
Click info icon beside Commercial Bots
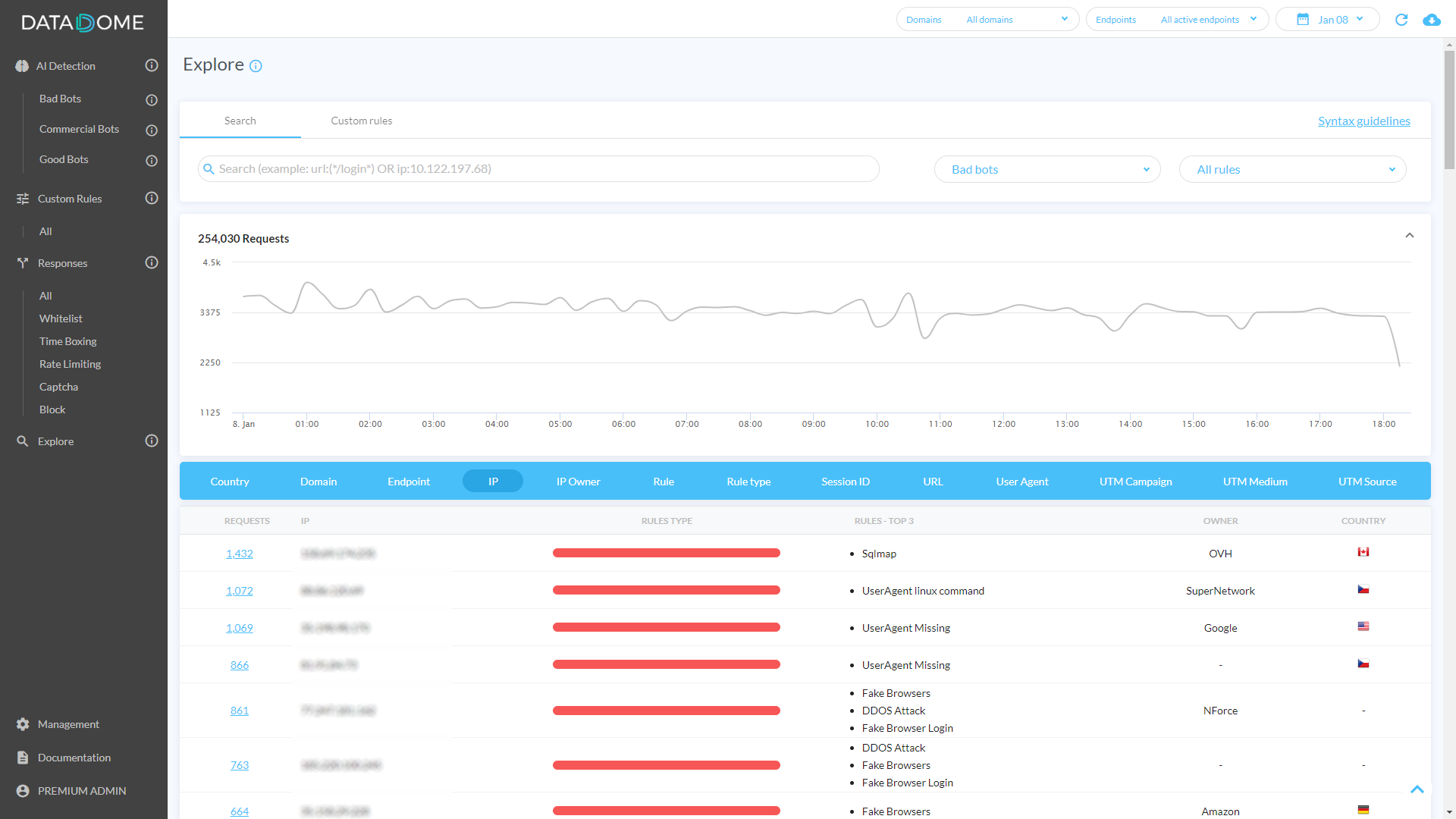click(152, 130)
